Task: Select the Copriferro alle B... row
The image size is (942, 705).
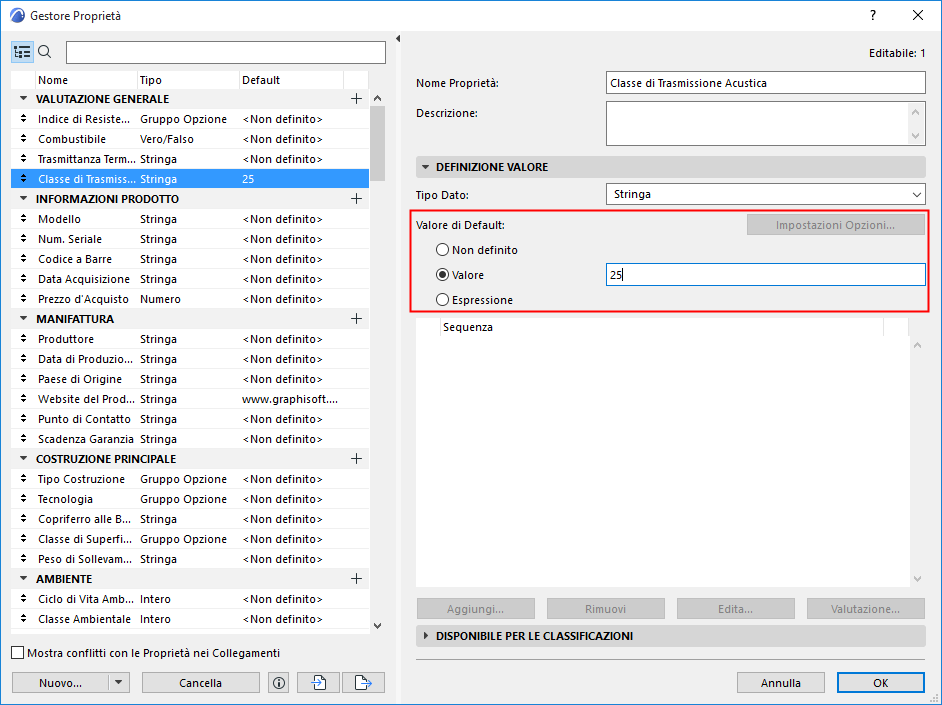Action: pos(190,519)
